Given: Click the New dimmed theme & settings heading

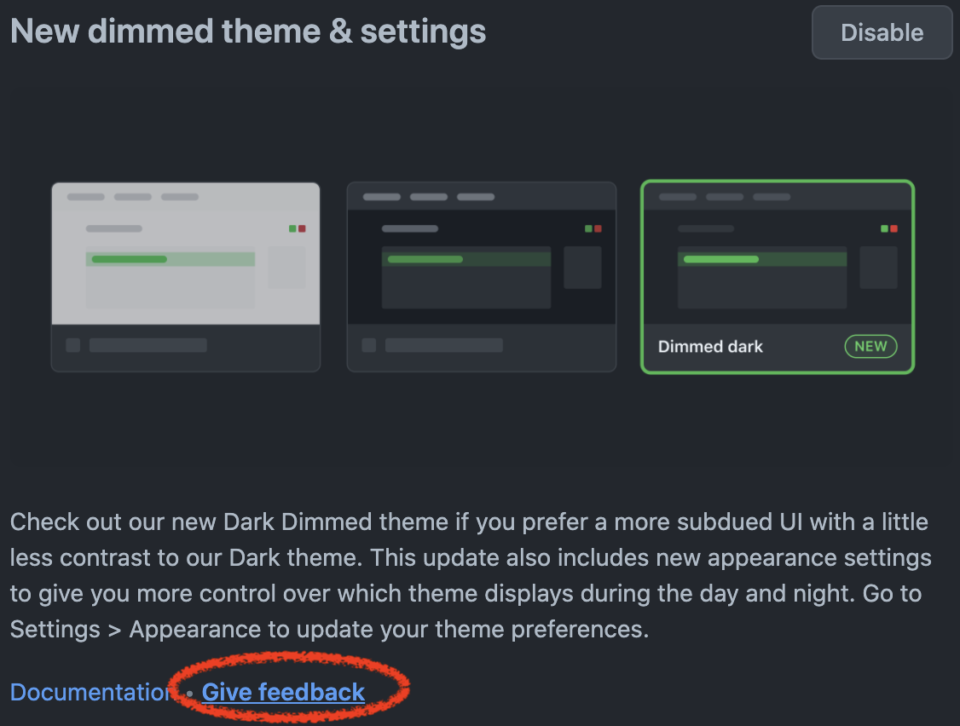Looking at the screenshot, I should 247,31.
